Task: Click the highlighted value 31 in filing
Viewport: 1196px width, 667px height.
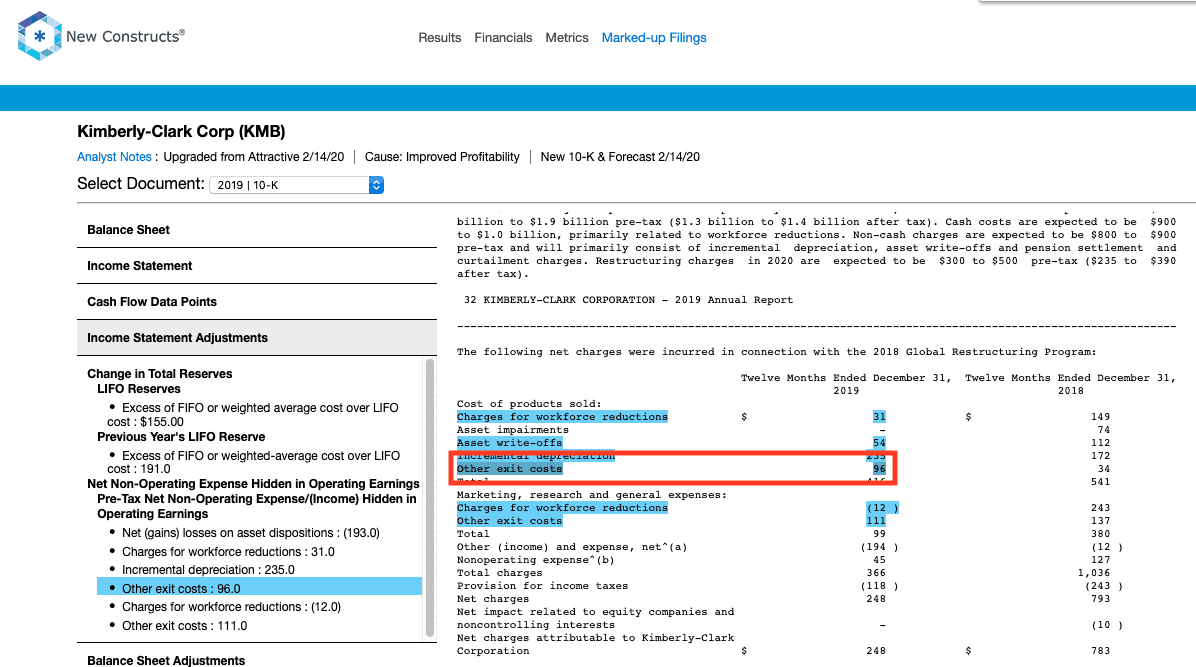Action: click(x=879, y=417)
